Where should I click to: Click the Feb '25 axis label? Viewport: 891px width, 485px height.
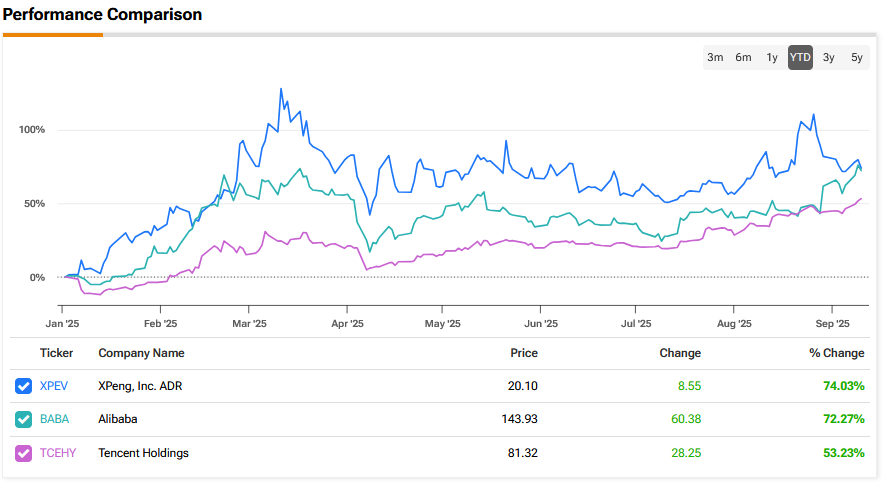(160, 324)
